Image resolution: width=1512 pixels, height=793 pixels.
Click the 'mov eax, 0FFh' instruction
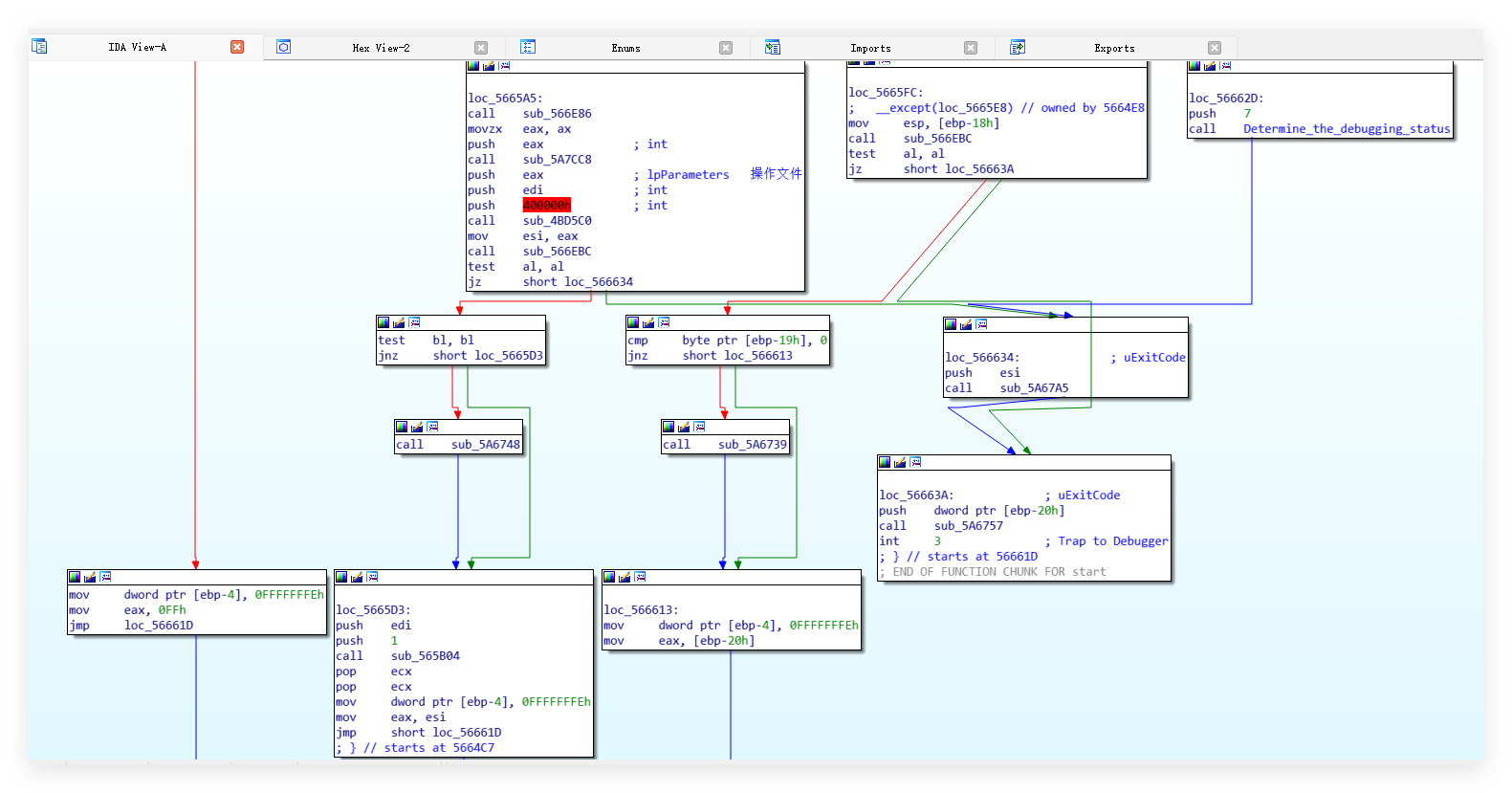(x=127, y=609)
